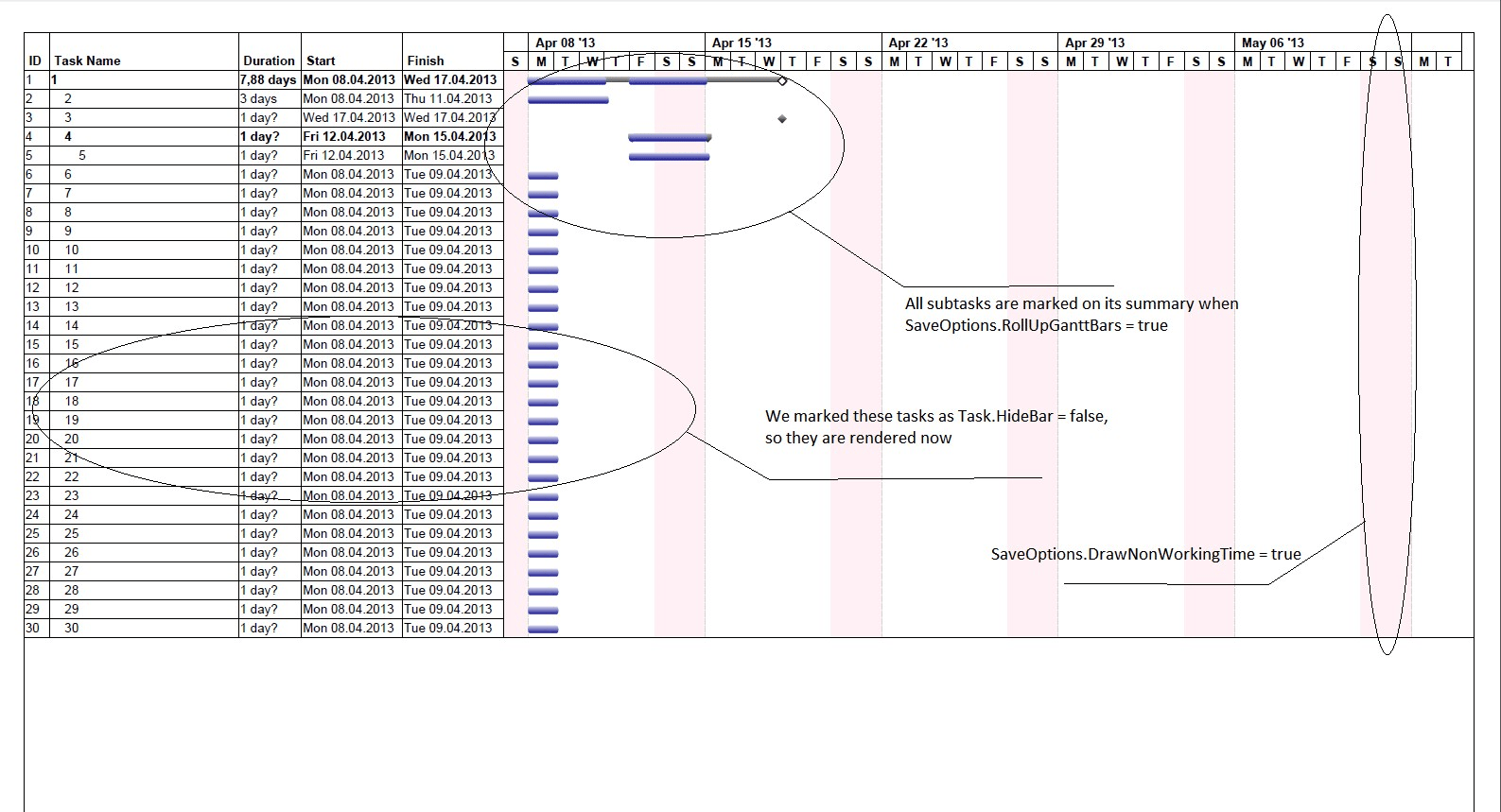Select the duration cell of task 26

point(270,553)
